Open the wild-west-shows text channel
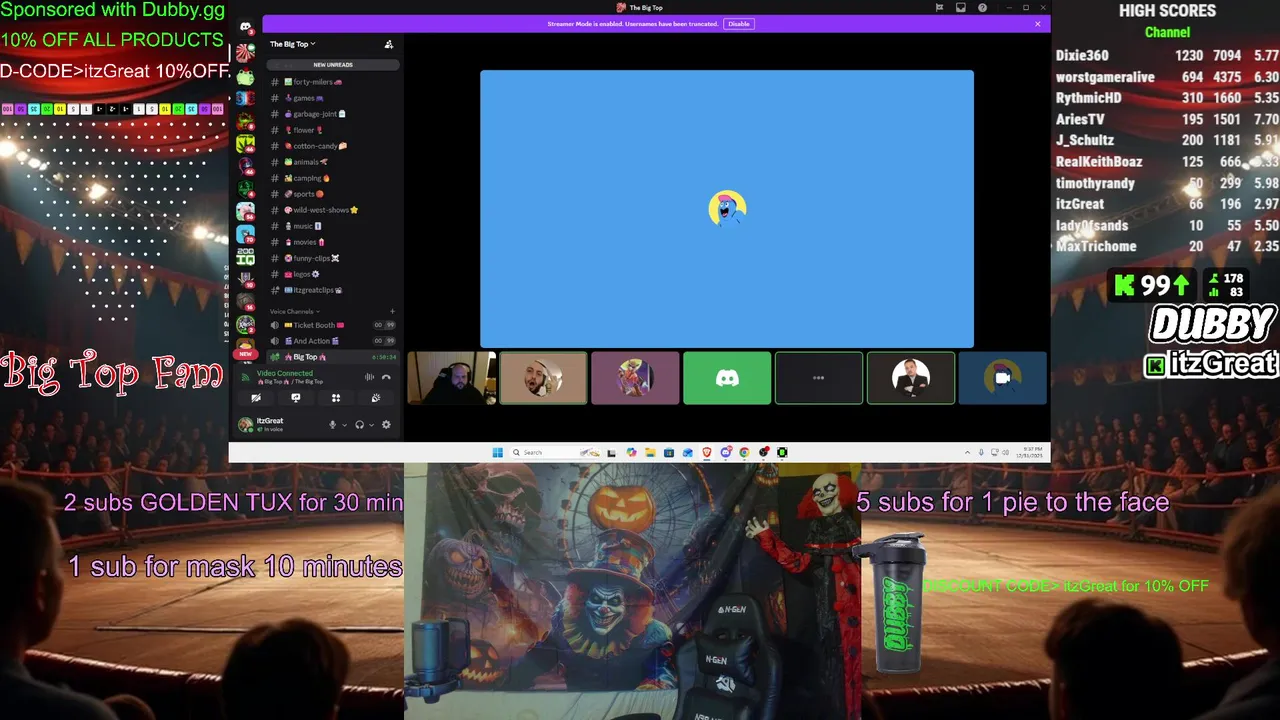The height and width of the screenshot is (720, 1280). [333, 210]
